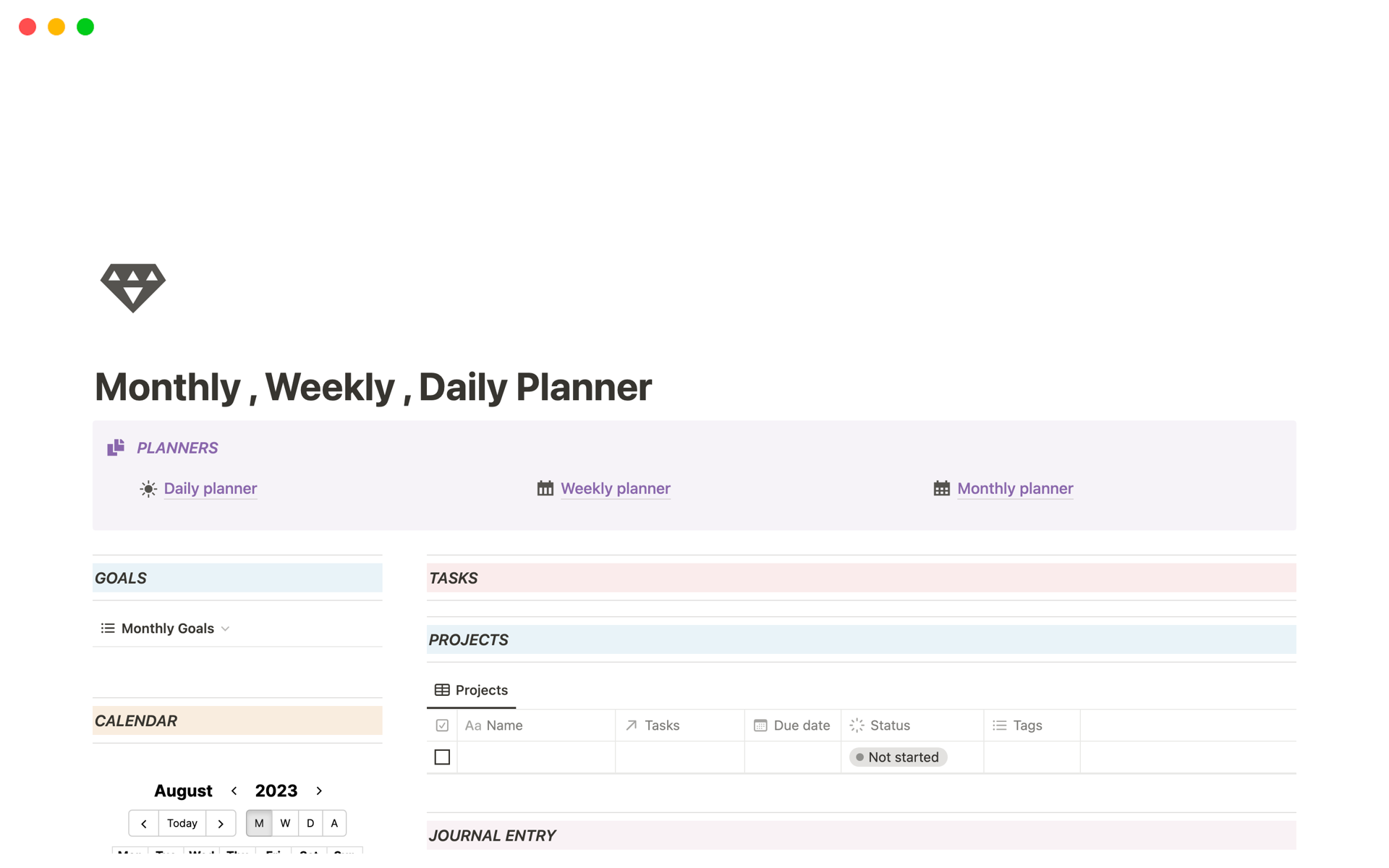This screenshot has height=868, width=1389.
Task: Click the PLANNERS pages icon
Action: tap(116, 448)
